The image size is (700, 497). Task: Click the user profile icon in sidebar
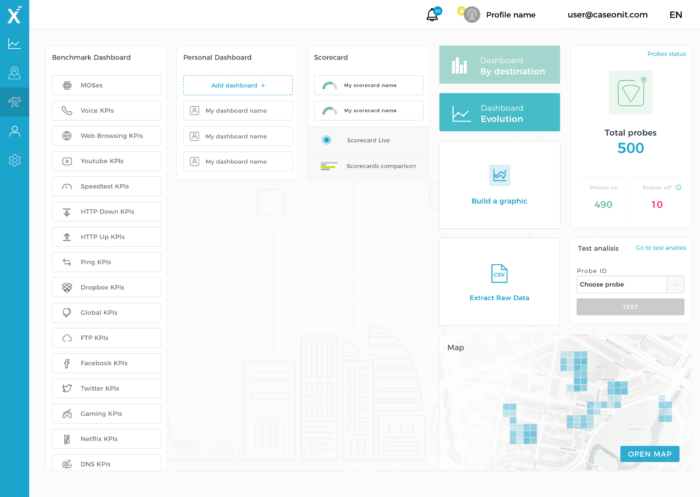click(14, 131)
